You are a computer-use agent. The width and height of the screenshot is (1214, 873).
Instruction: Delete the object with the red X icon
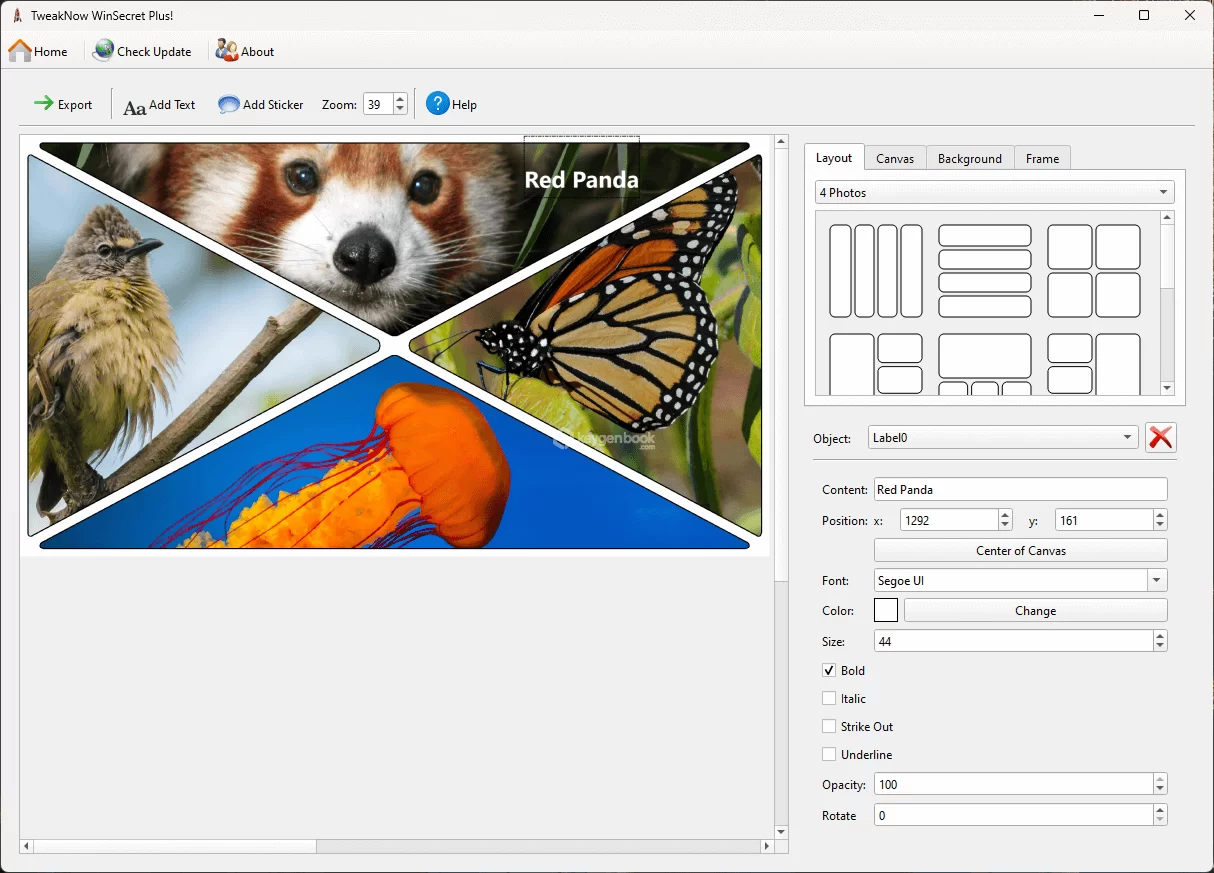(x=1161, y=438)
